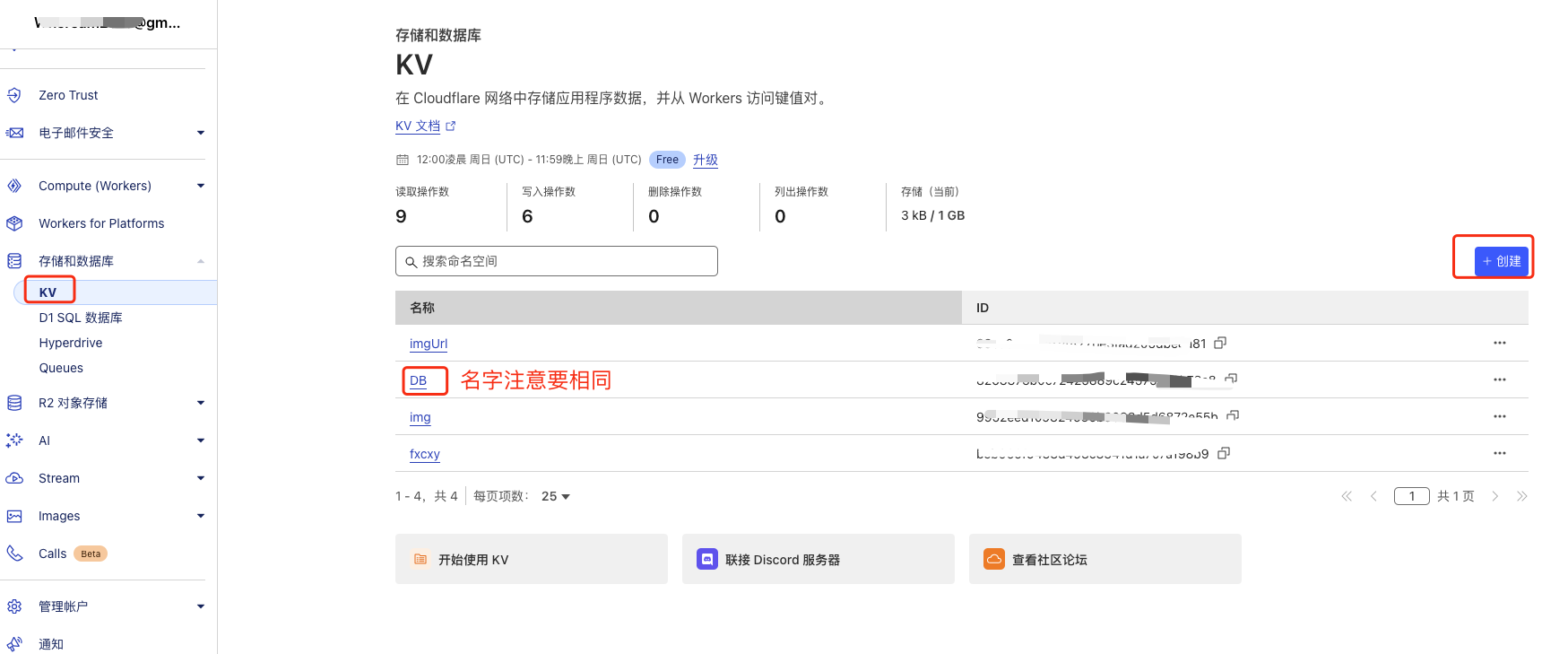
Task: Click the ID column header
Action: [x=1245, y=308]
